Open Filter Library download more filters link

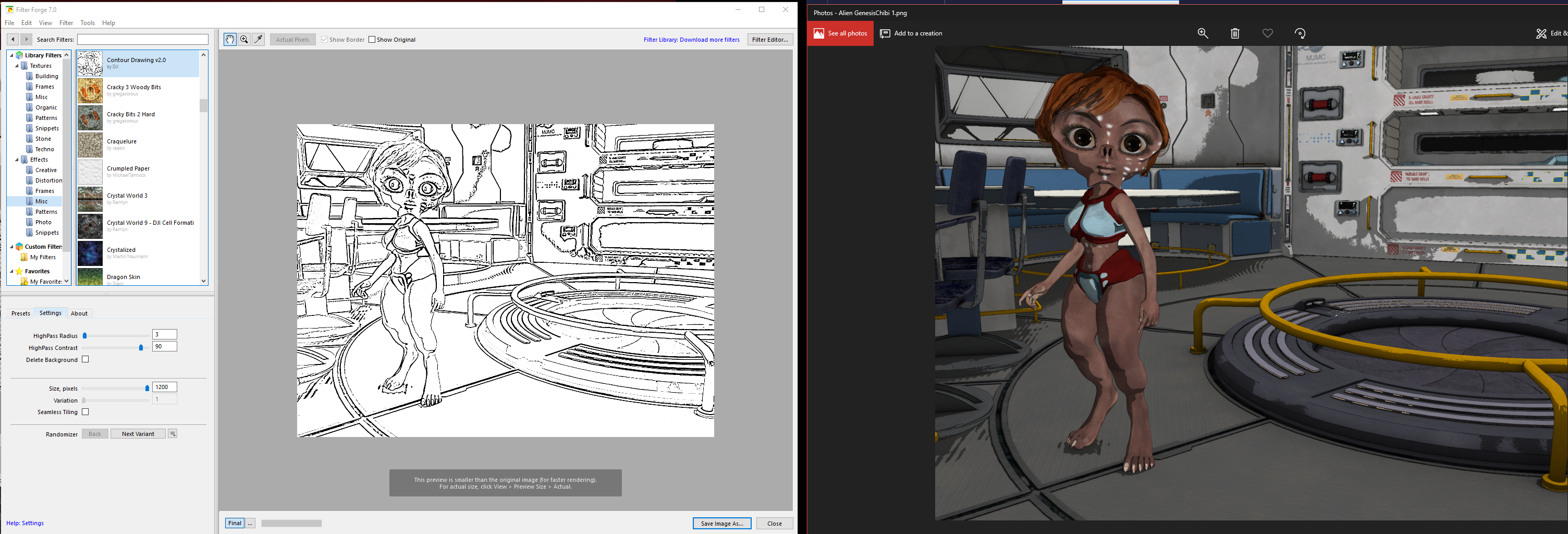(692, 40)
